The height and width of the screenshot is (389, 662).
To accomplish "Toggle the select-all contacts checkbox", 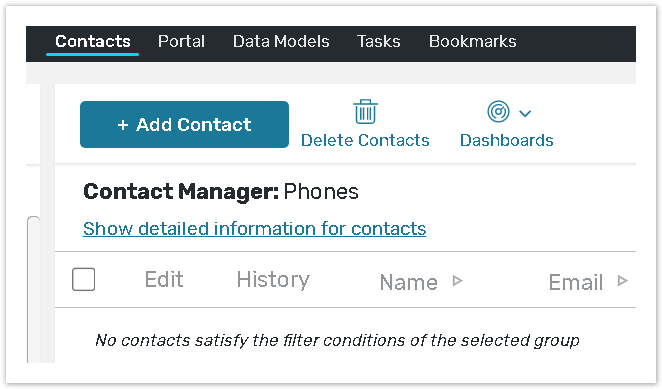I will (84, 279).
